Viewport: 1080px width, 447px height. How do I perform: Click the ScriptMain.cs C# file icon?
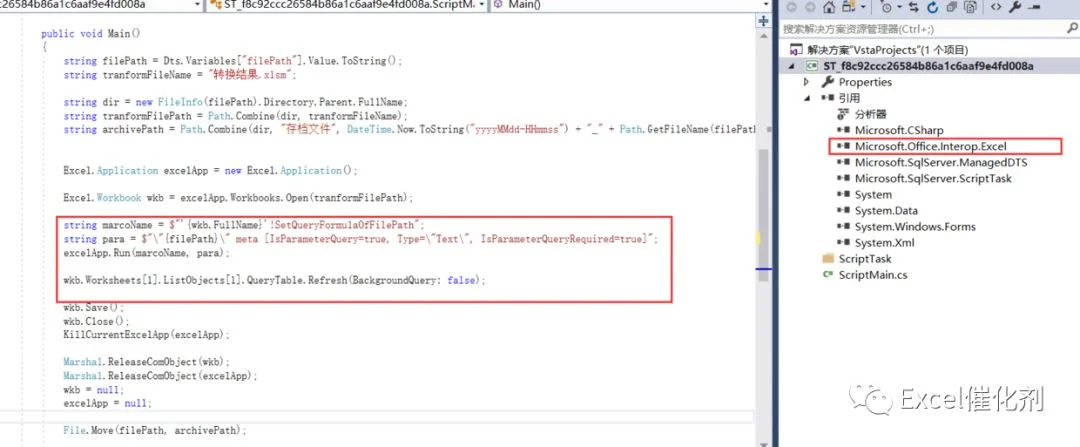(x=827, y=275)
